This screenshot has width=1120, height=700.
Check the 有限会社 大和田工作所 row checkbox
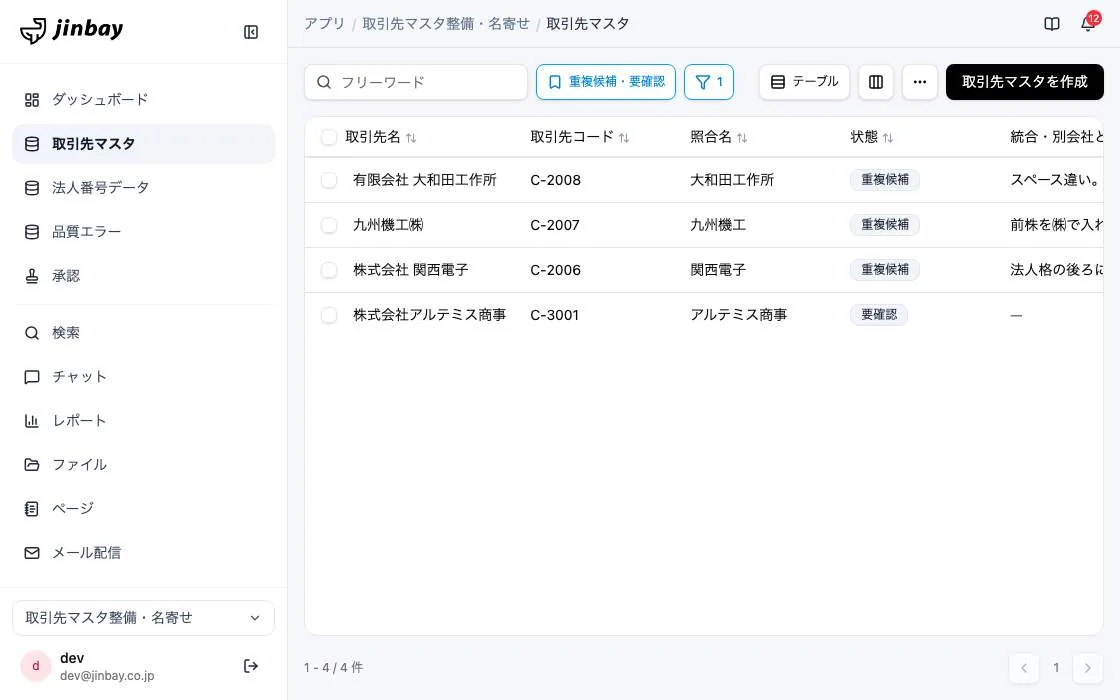click(x=329, y=180)
